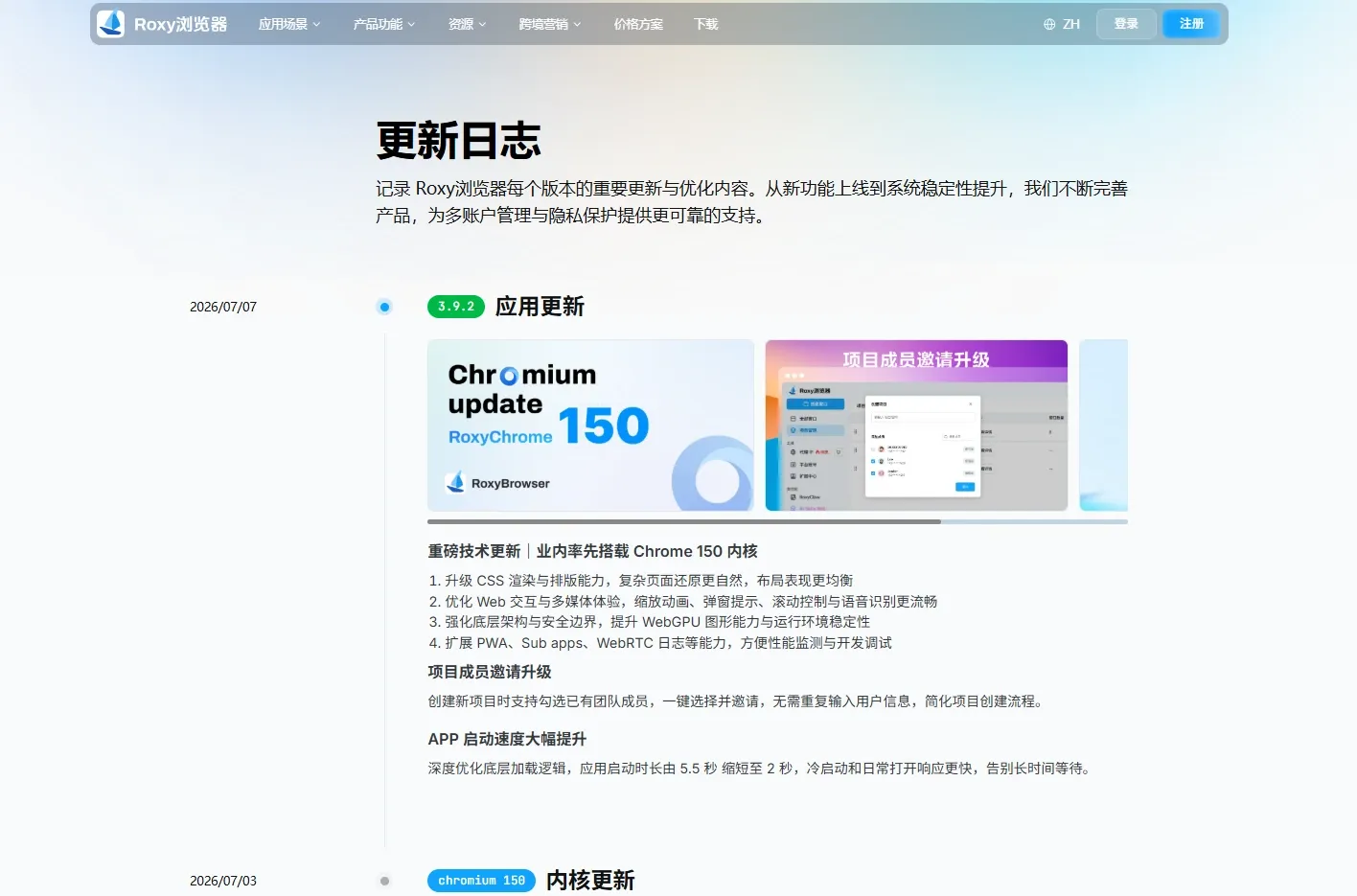Screen dimensions: 1357x896
Task: Open the partially visible third carousel image
Action: [x=1104, y=425]
